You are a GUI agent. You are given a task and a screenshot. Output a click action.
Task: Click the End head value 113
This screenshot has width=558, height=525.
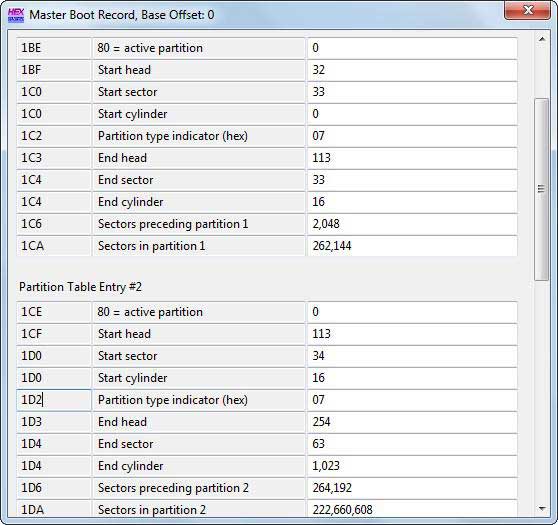[412, 158]
